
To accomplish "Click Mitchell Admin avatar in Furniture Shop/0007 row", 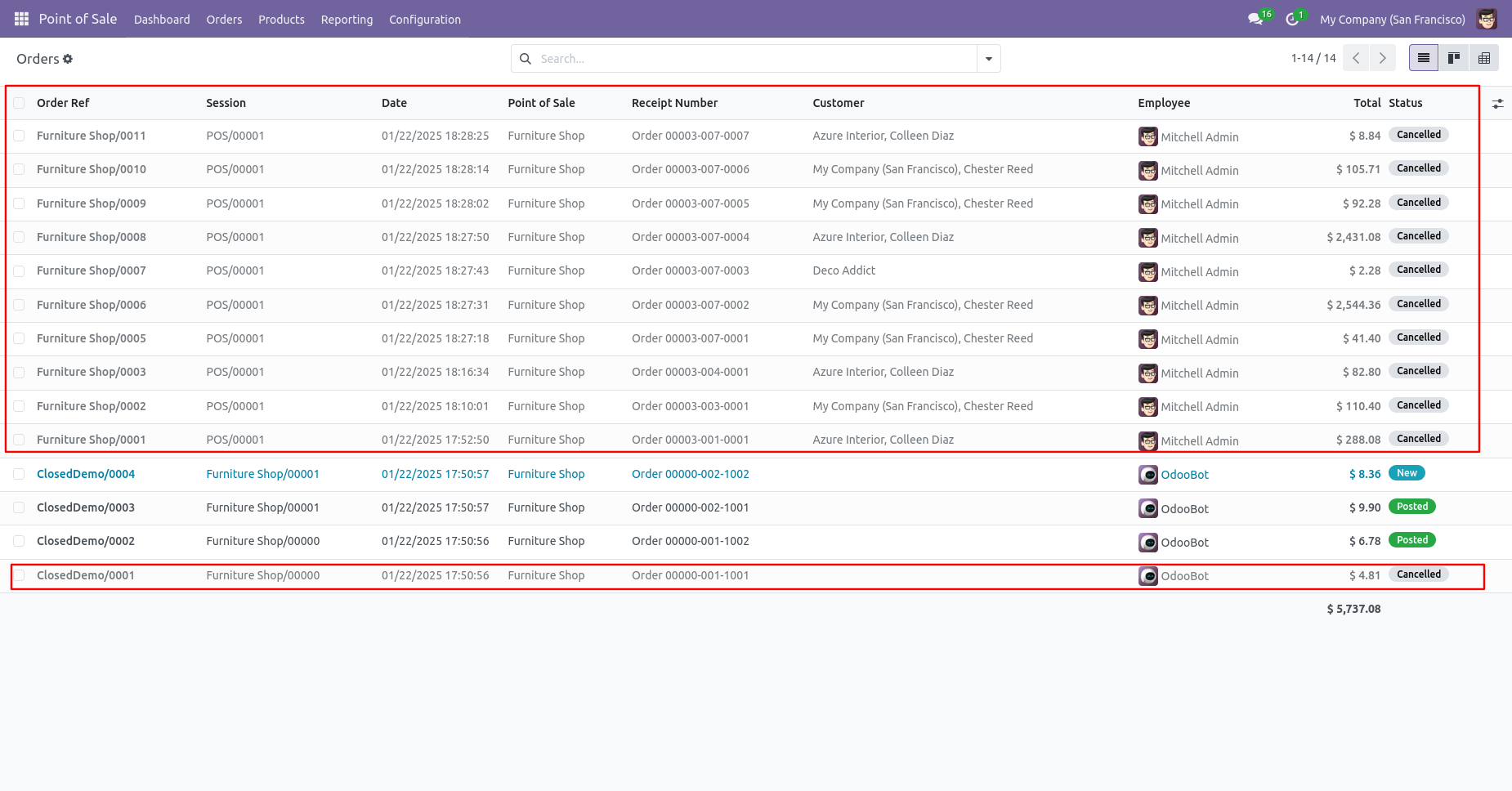I will click(1148, 272).
